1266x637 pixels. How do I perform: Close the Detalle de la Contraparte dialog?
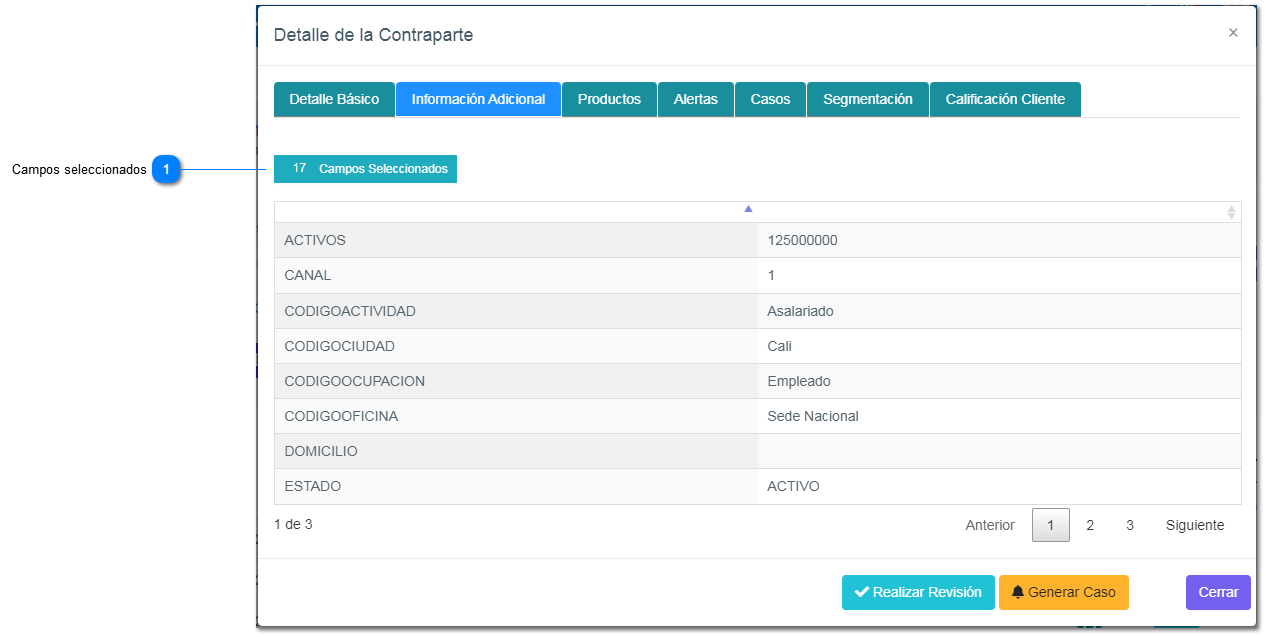pyautogui.click(x=1232, y=33)
